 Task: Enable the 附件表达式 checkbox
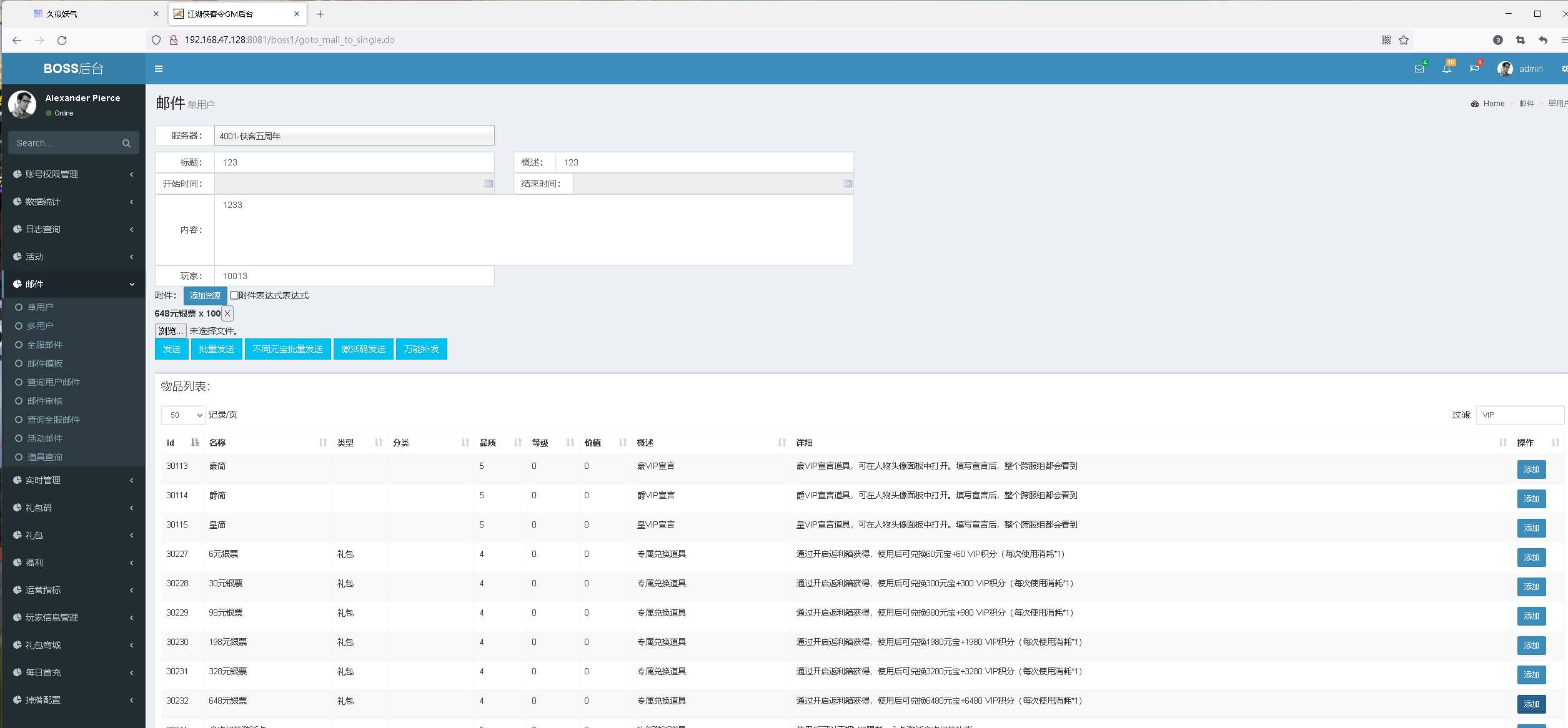tap(234, 295)
